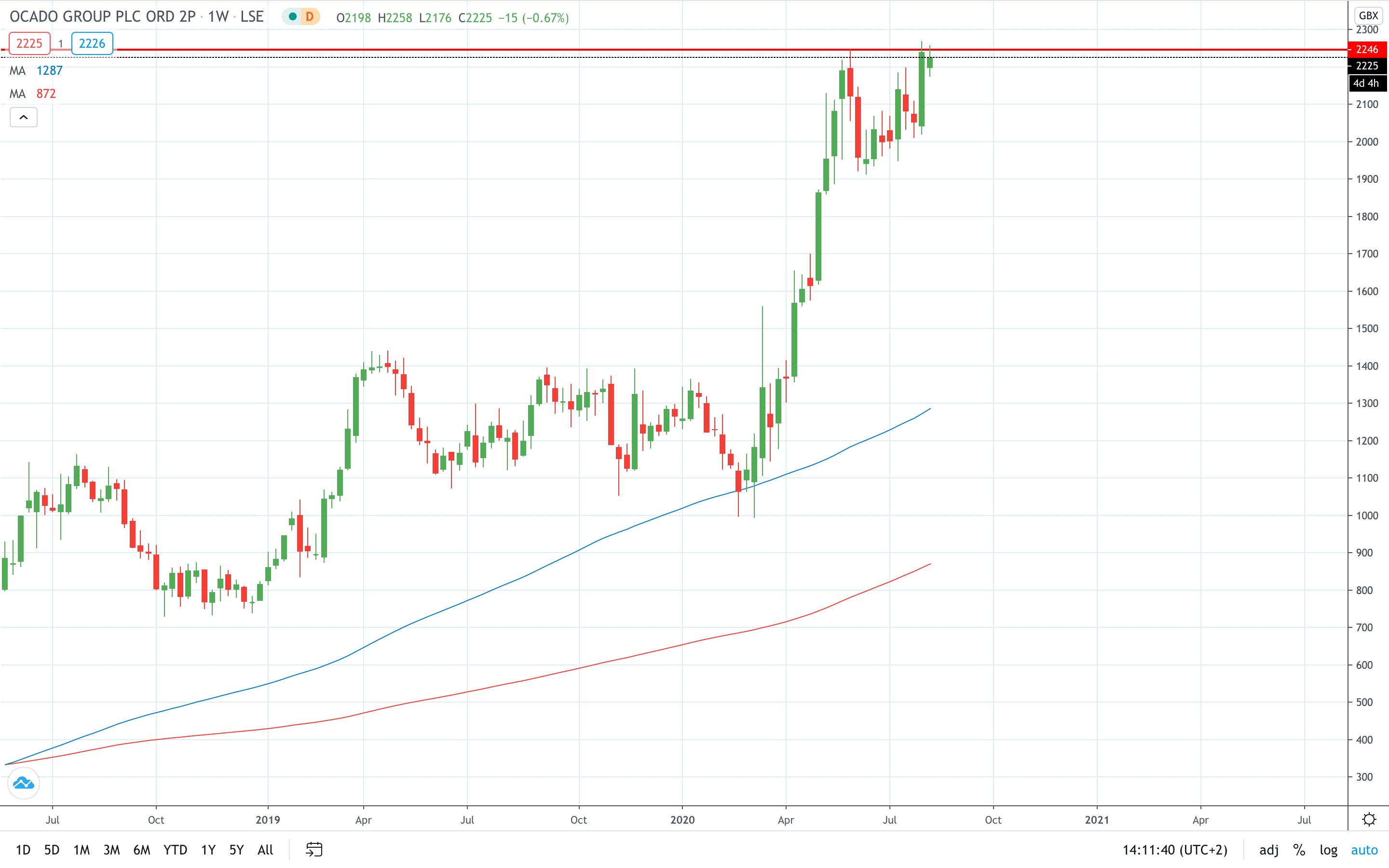Click the C2225 close value in header

click(x=475, y=18)
